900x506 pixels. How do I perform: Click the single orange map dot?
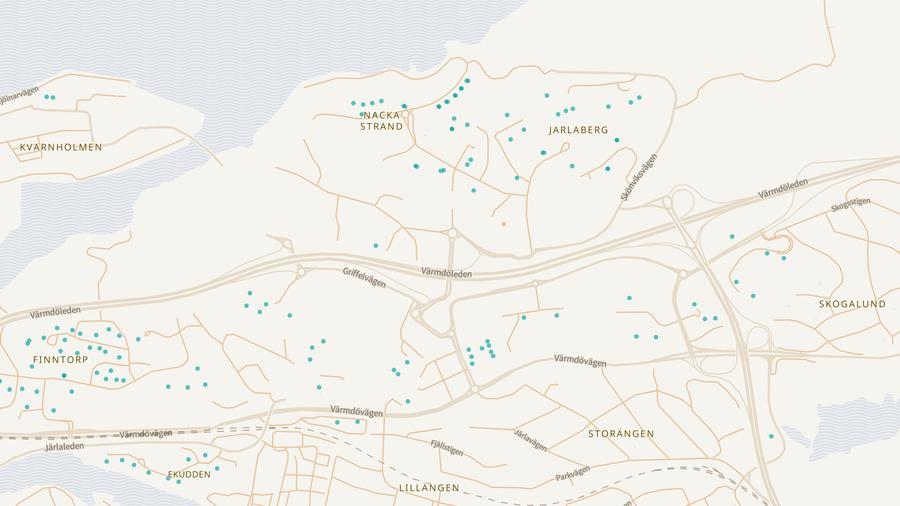coord(503,223)
